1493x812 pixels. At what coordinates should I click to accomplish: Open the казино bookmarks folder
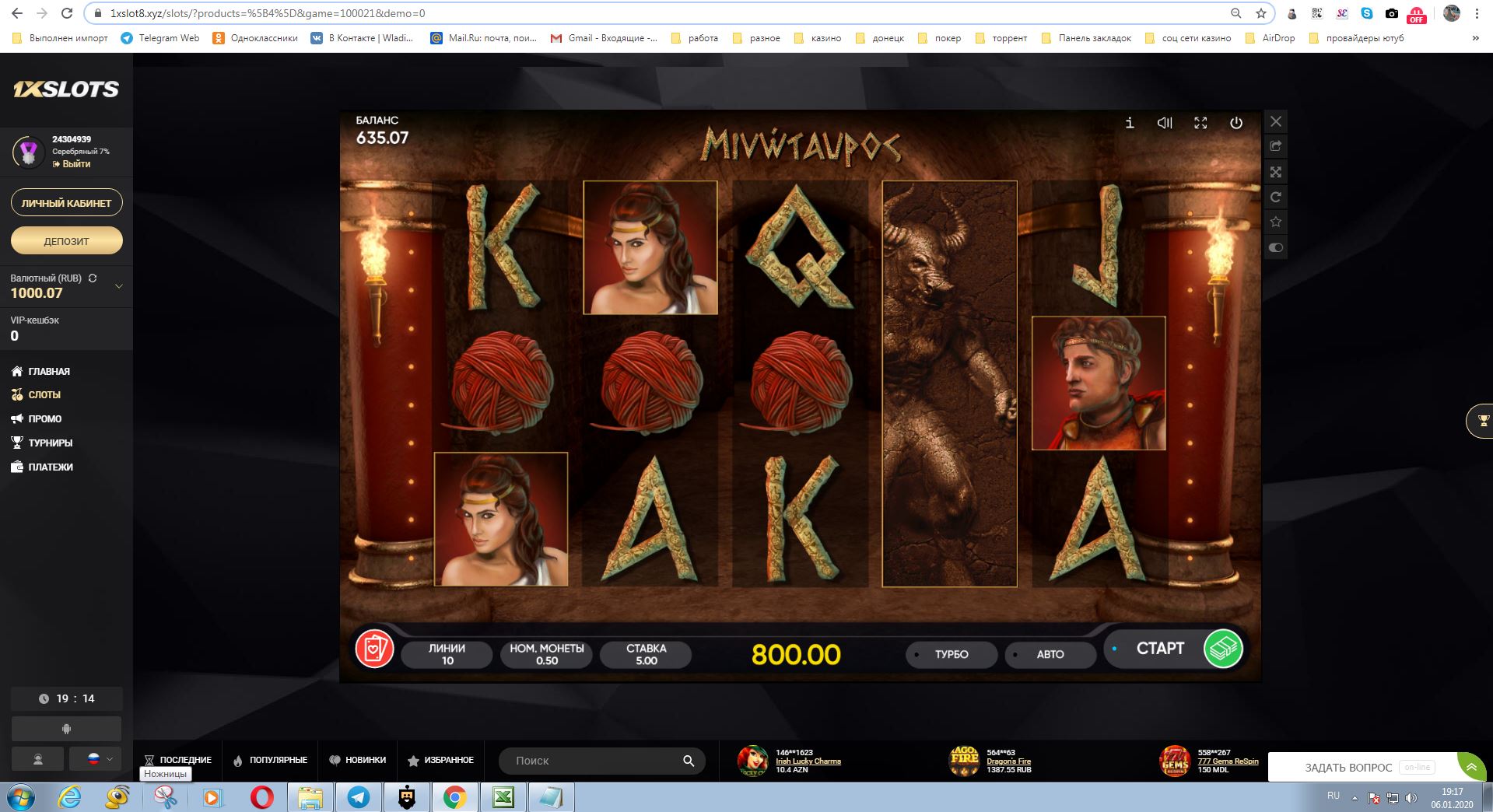click(817, 38)
